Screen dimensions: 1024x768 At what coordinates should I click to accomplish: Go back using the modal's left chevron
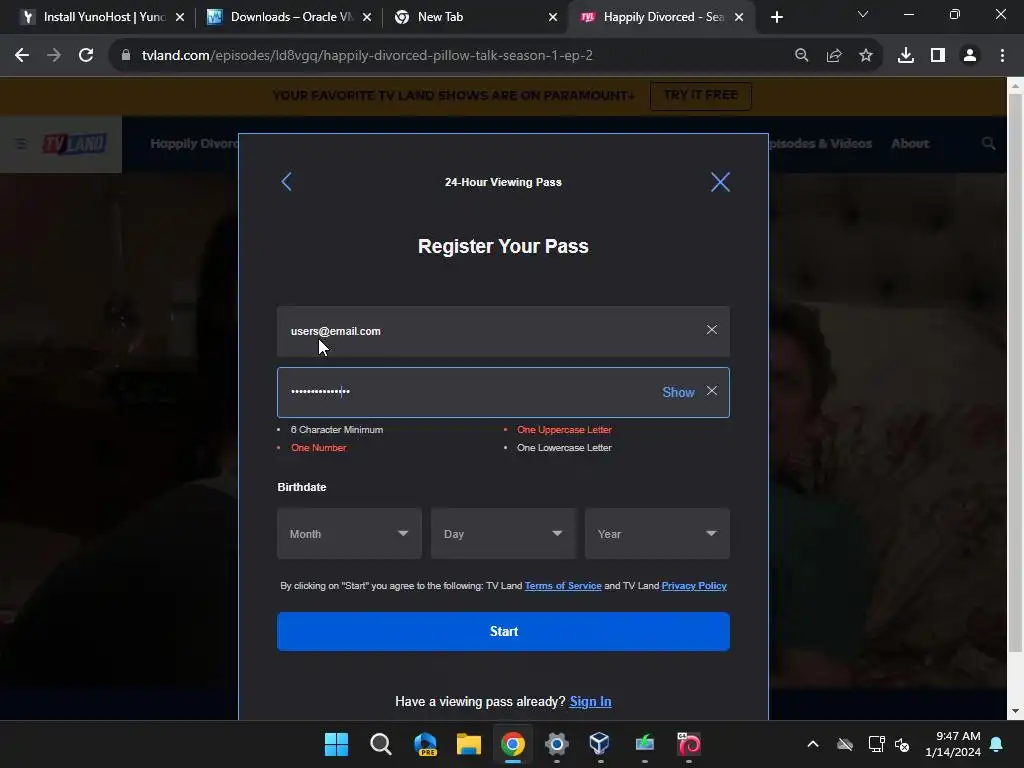[286, 182]
